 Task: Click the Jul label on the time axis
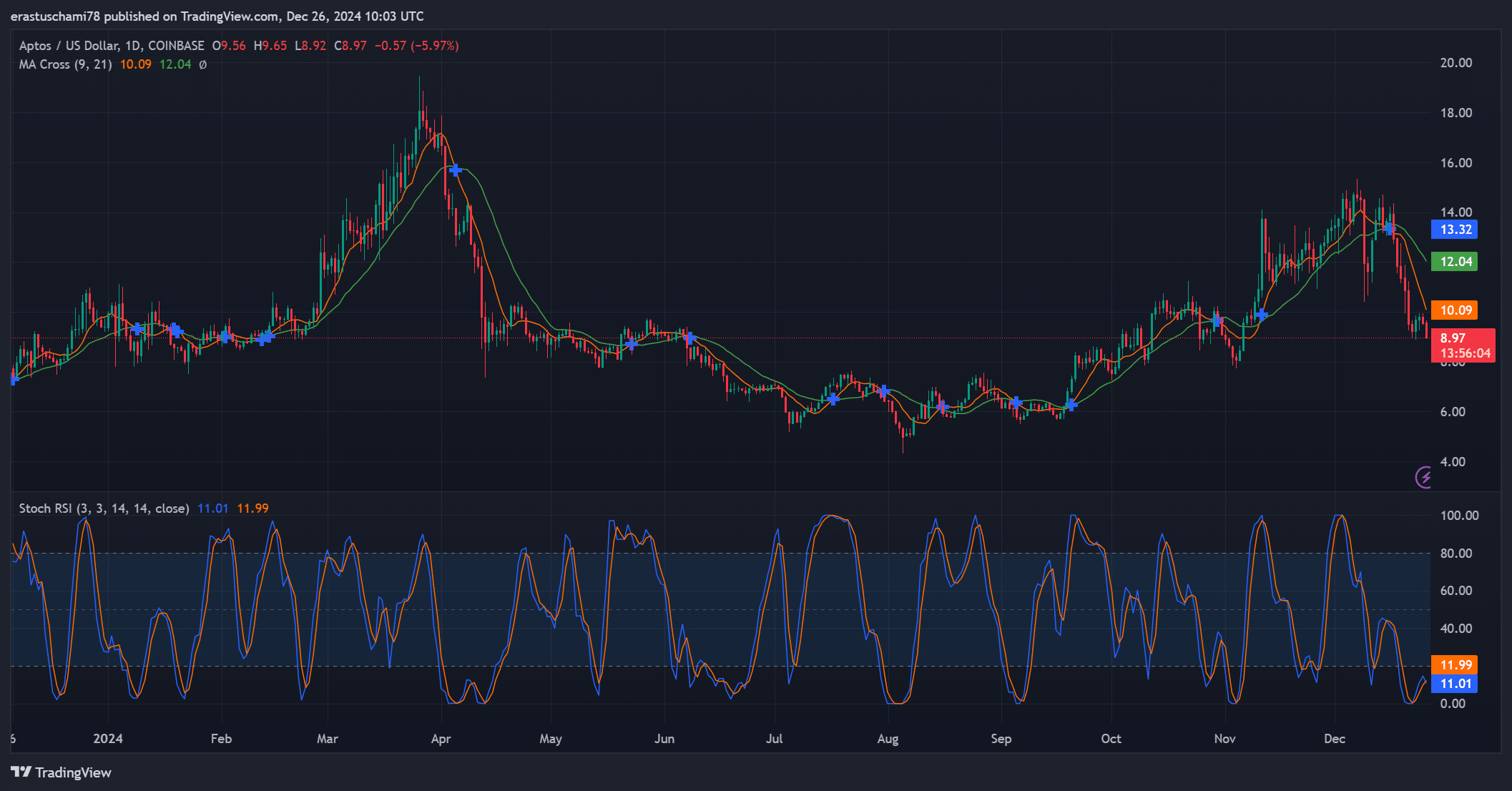[x=775, y=739]
